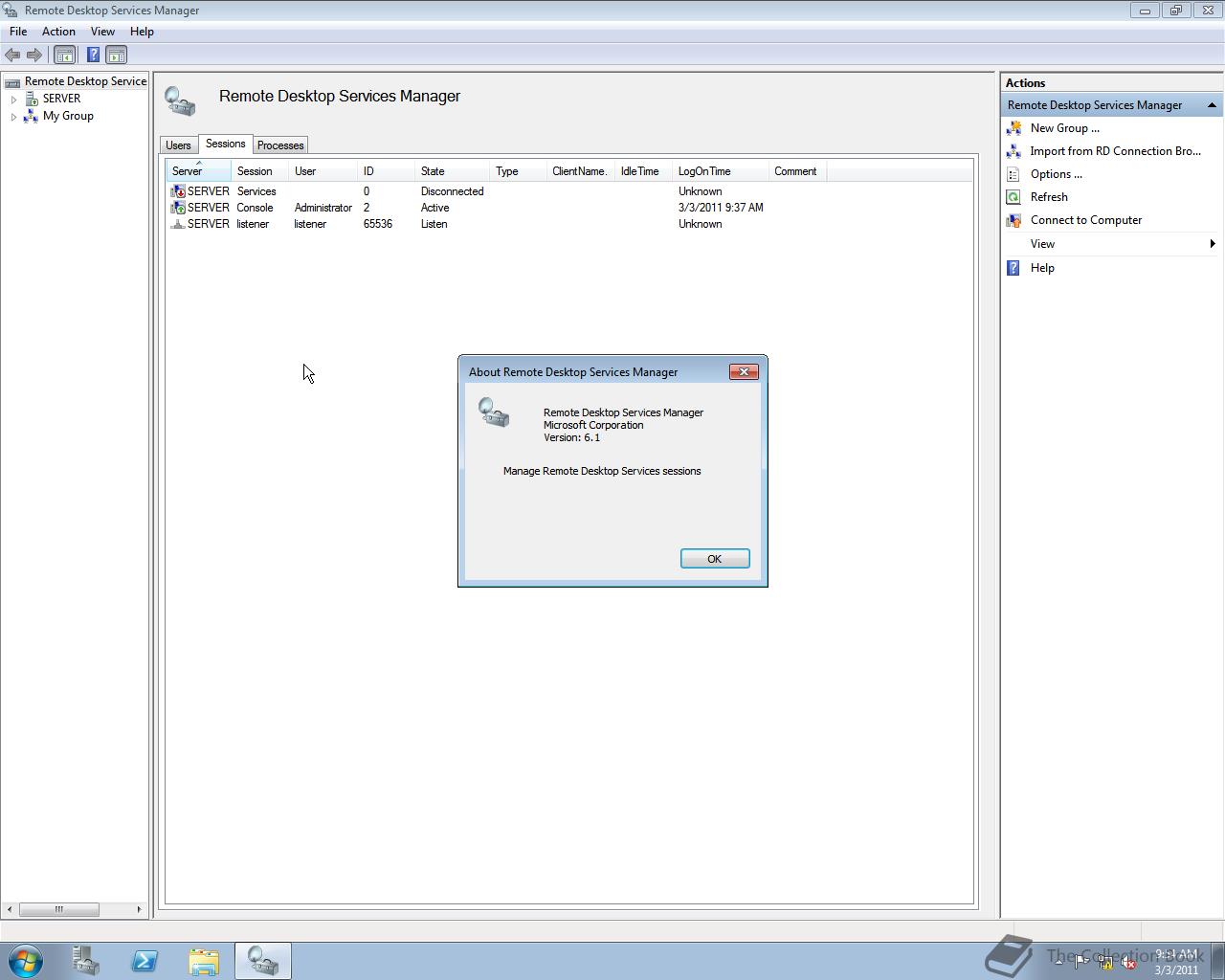This screenshot has width=1225, height=980.
Task: Expand the SERVER tree node
Action: pyautogui.click(x=13, y=99)
